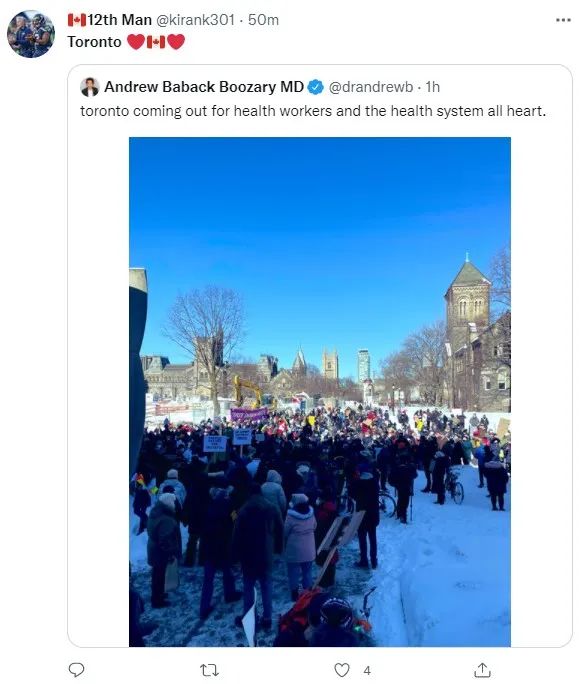This screenshot has height=684, width=582.
Task: Open the three-dot more options menu
Action: (563, 20)
